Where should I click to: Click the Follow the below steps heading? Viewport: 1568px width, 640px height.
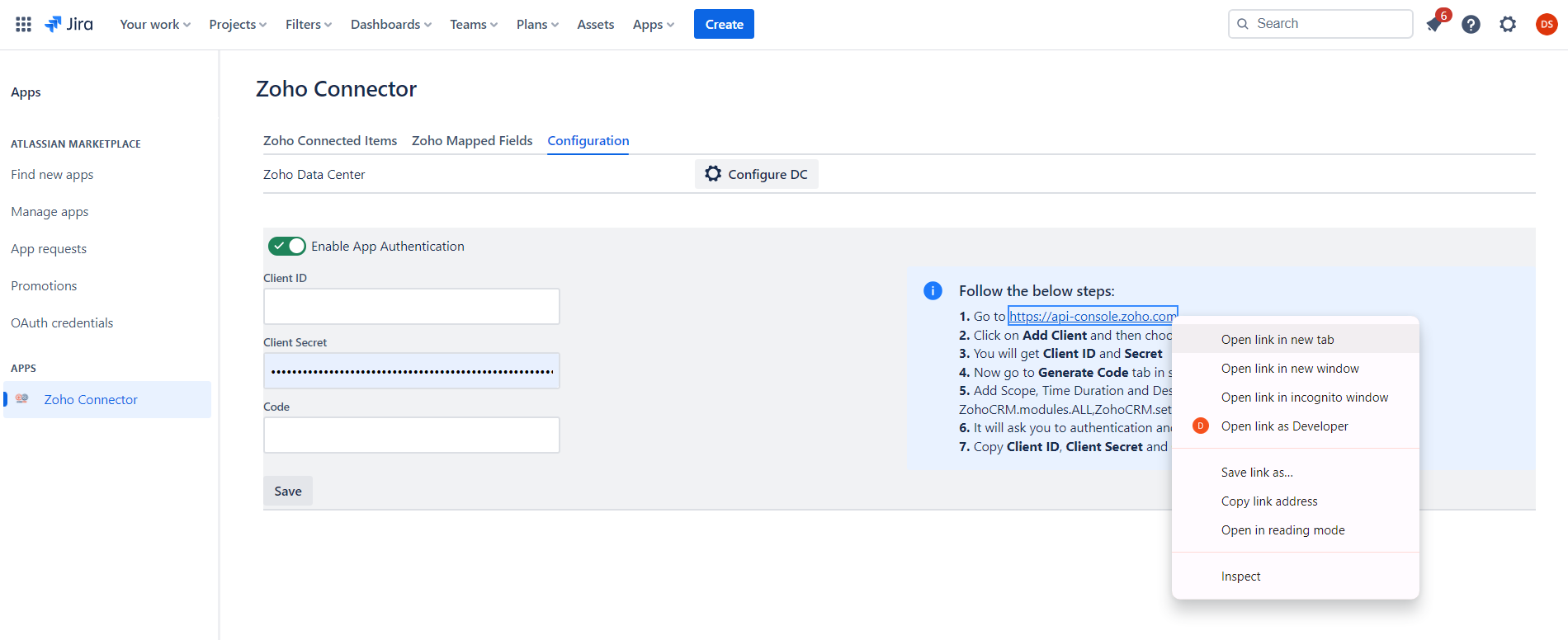click(x=1037, y=290)
